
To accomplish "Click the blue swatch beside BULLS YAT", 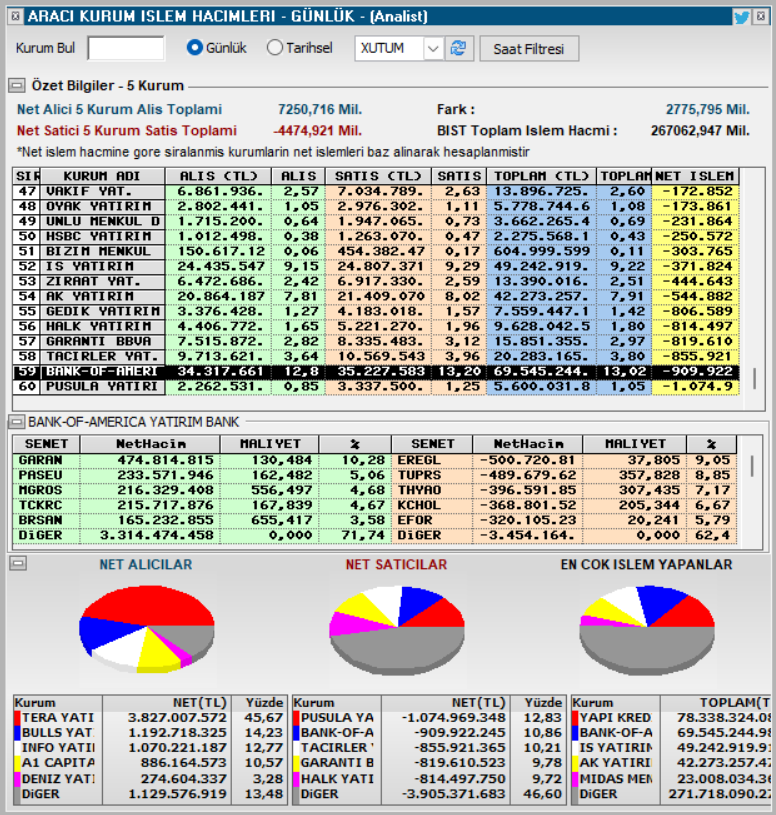I will (x=18, y=733).
